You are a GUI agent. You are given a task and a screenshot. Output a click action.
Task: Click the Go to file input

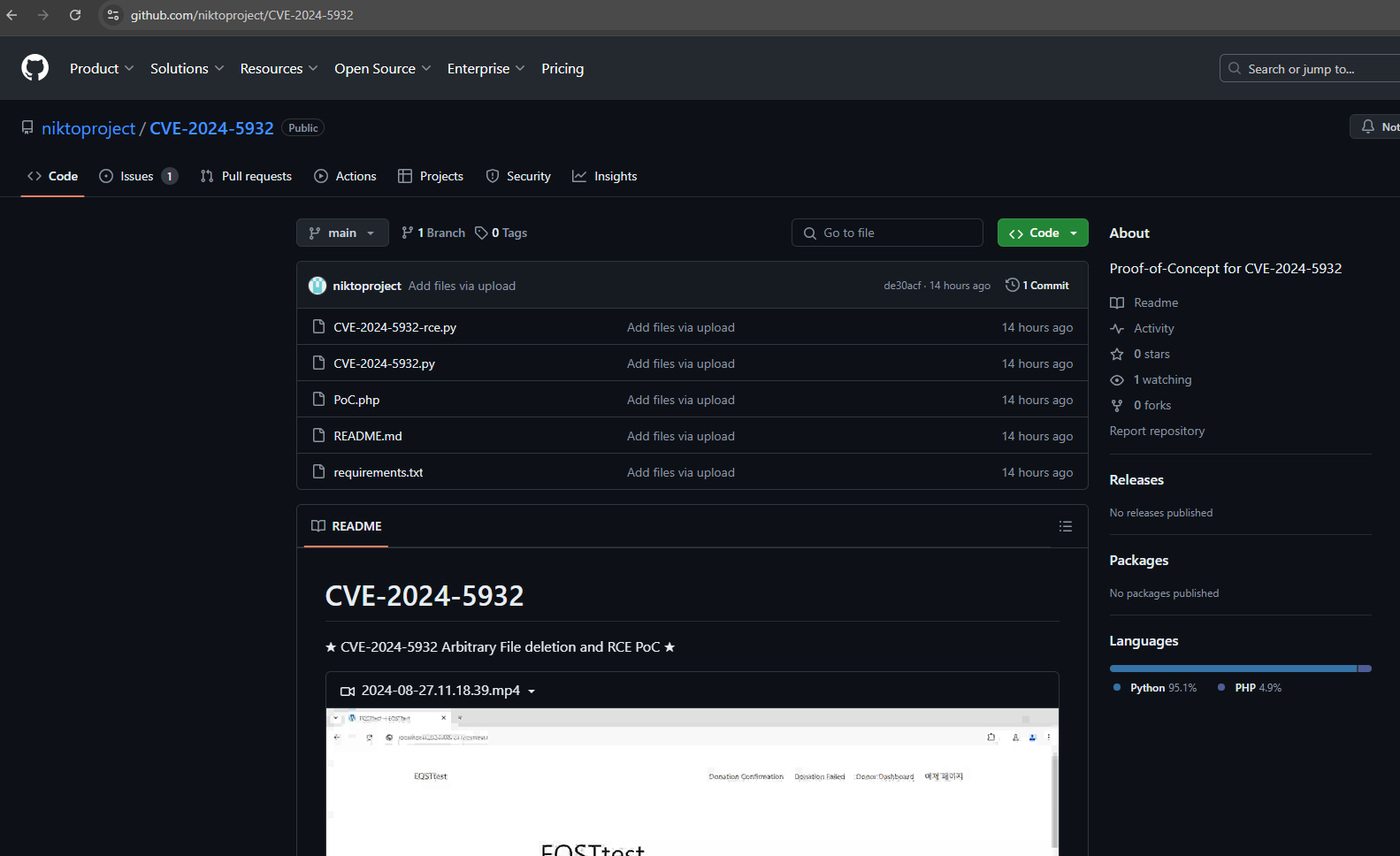[x=887, y=233]
